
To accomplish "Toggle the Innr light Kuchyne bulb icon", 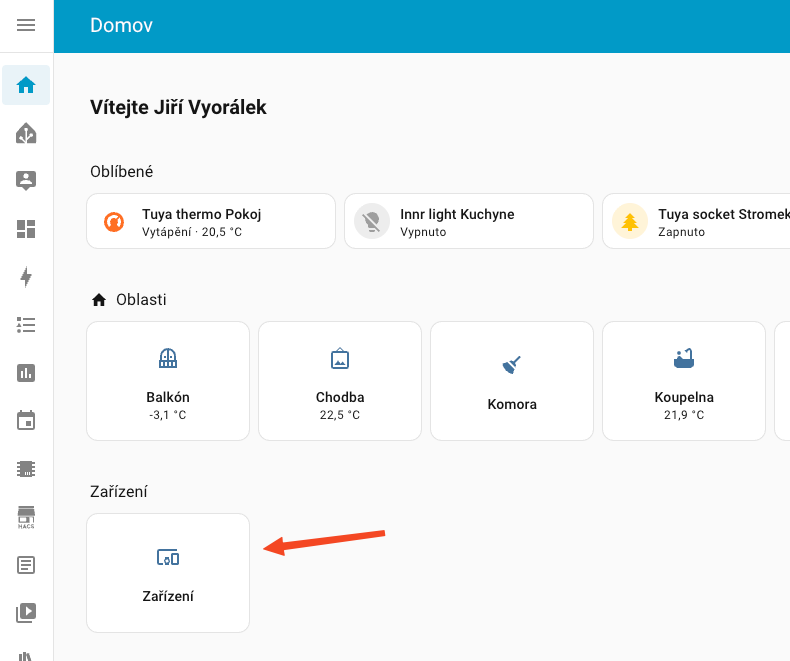I will pos(372,221).
